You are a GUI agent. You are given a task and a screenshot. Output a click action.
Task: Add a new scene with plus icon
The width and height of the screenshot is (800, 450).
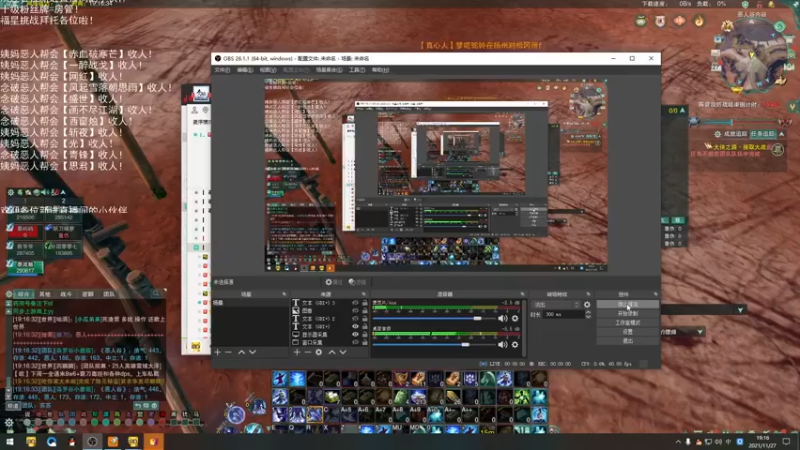[x=218, y=352]
